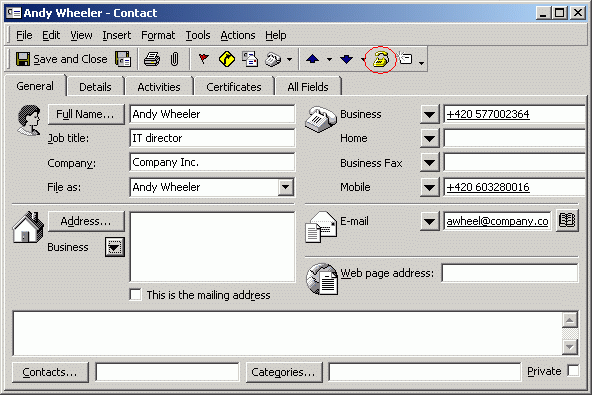Viewport: 592px width, 395px height.
Task: Switch to the Certificates tab
Action: pyautogui.click(x=234, y=87)
